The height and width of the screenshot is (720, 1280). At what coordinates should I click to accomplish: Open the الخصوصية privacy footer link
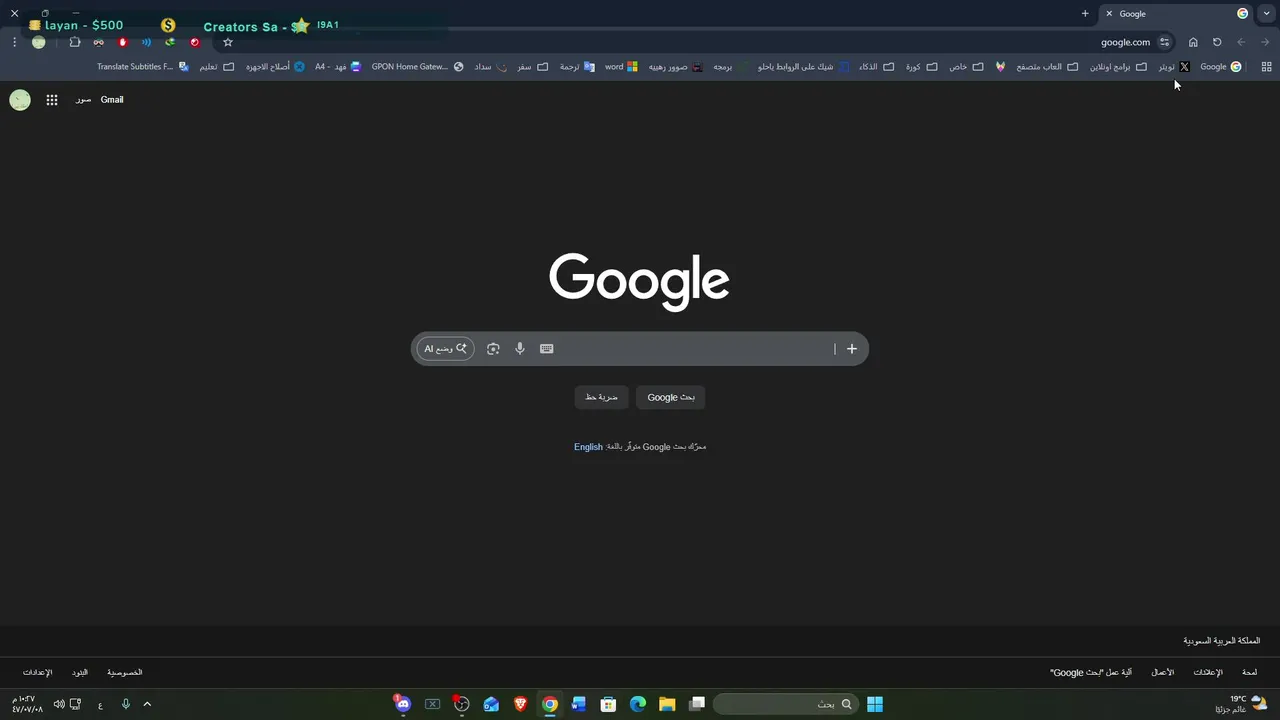click(x=125, y=673)
